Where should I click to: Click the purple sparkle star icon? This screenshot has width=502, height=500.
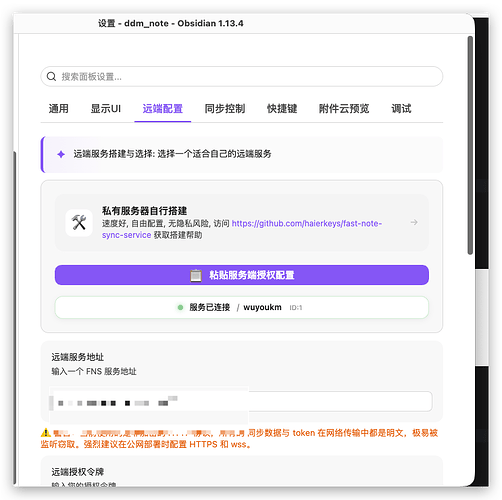(61, 154)
